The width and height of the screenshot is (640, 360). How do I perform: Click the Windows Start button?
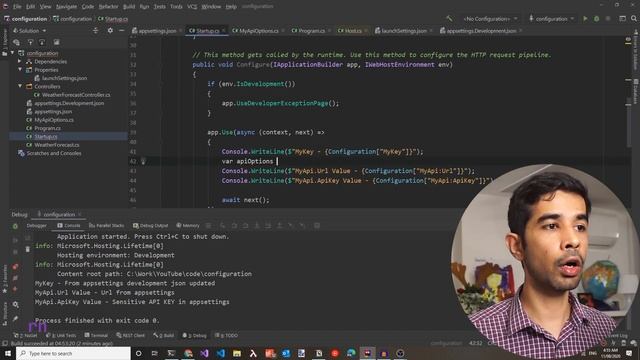click(8, 353)
